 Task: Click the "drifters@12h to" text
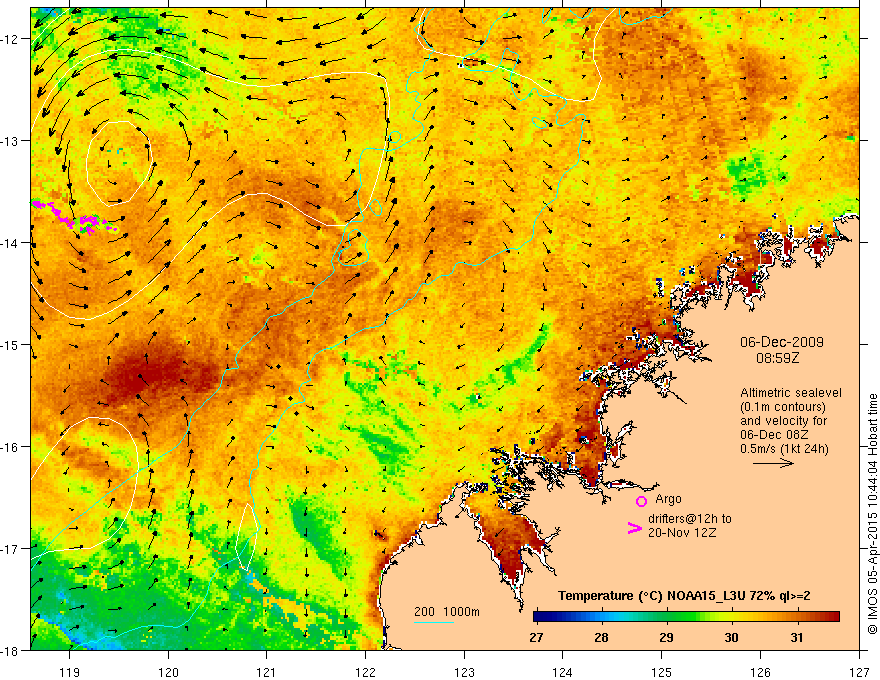click(x=690, y=519)
